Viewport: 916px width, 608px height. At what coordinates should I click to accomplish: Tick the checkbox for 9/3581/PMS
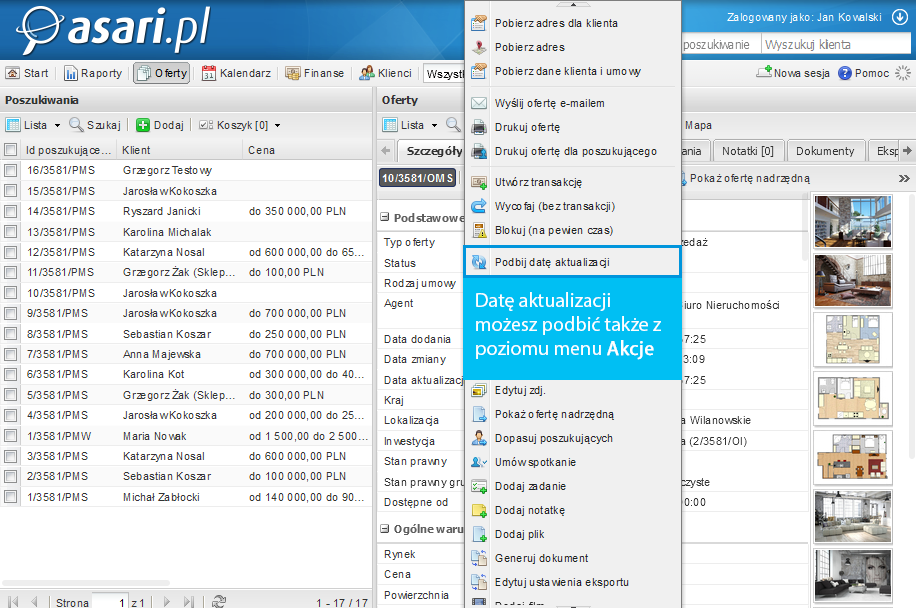(11, 314)
